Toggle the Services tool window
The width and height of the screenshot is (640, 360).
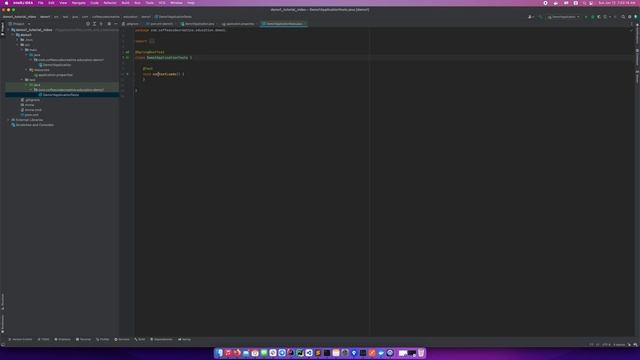pos(122,339)
